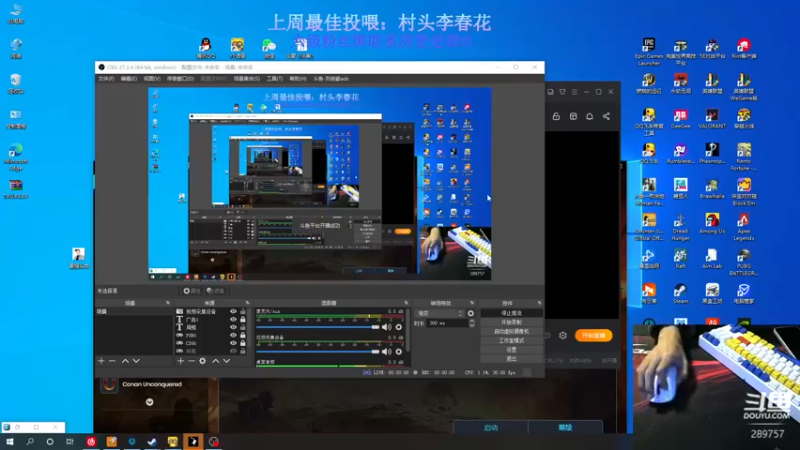
Task: Open the notification bell in Douyu window
Action: pyautogui.click(x=589, y=116)
